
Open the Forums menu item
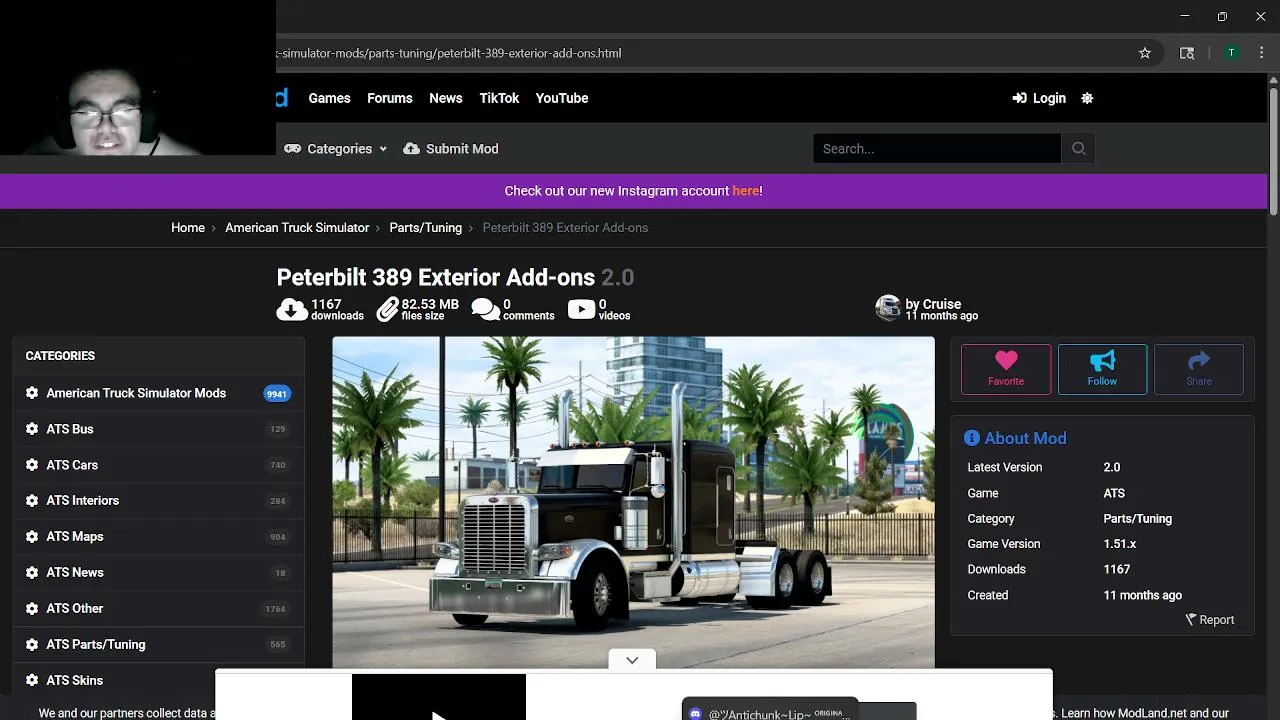[390, 98]
